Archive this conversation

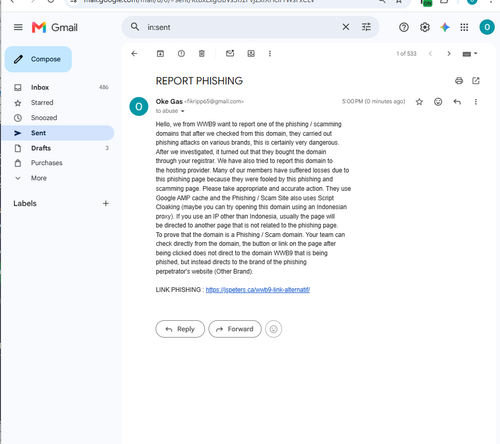[x=160, y=53]
